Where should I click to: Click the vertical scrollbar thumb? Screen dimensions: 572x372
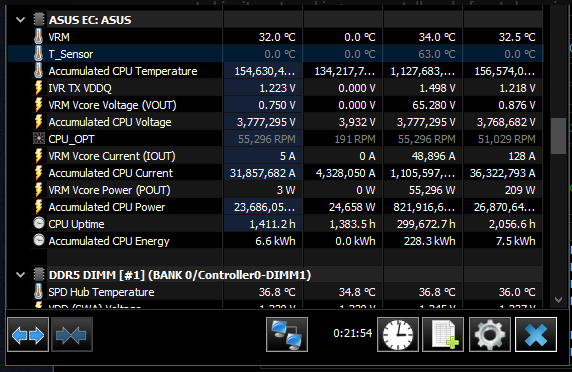(558, 136)
